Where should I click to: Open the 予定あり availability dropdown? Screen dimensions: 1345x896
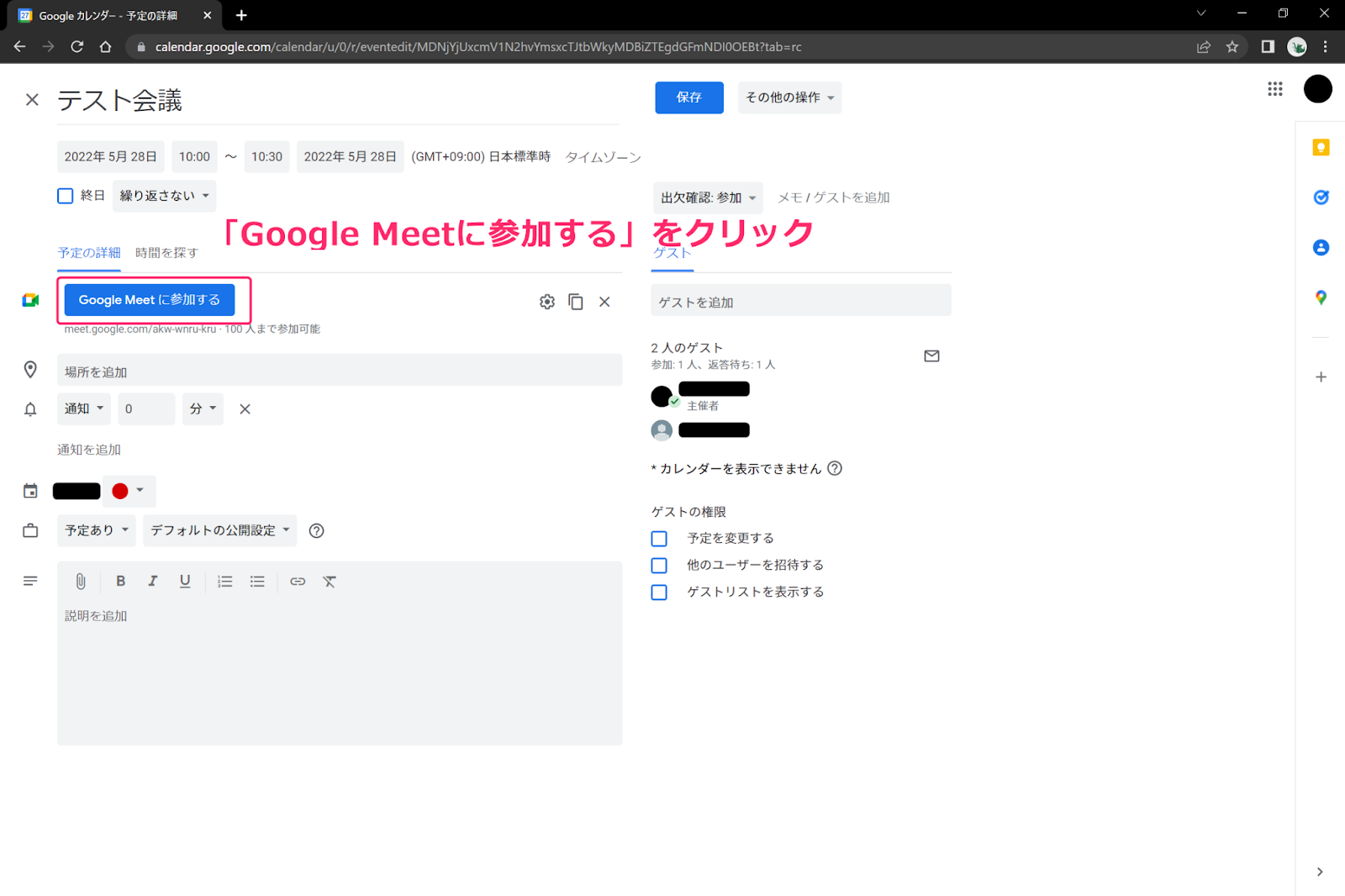coord(97,530)
